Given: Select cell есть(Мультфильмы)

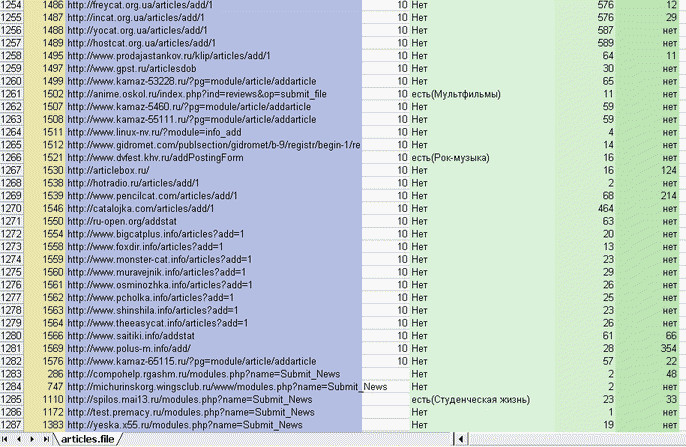Looking at the screenshot, I should 482,94.
